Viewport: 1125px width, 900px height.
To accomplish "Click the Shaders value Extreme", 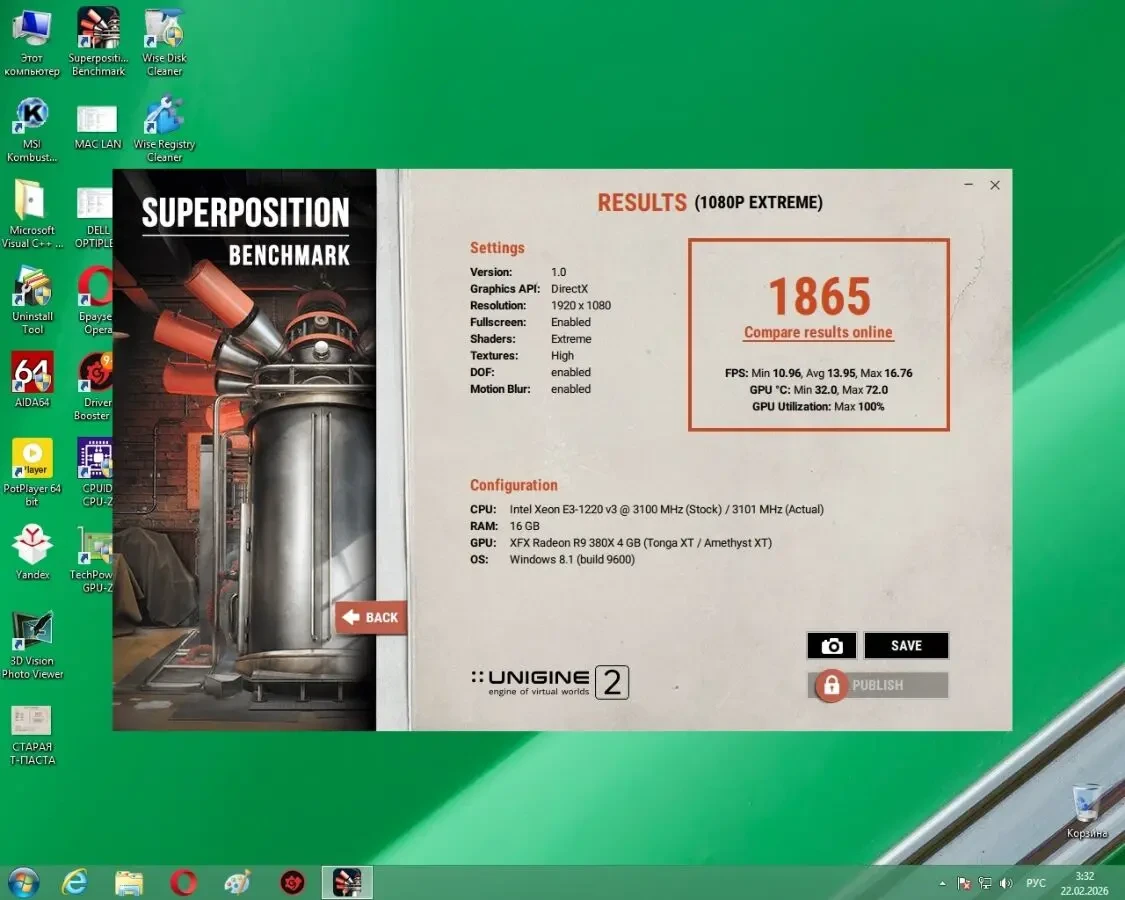I will (x=571, y=339).
